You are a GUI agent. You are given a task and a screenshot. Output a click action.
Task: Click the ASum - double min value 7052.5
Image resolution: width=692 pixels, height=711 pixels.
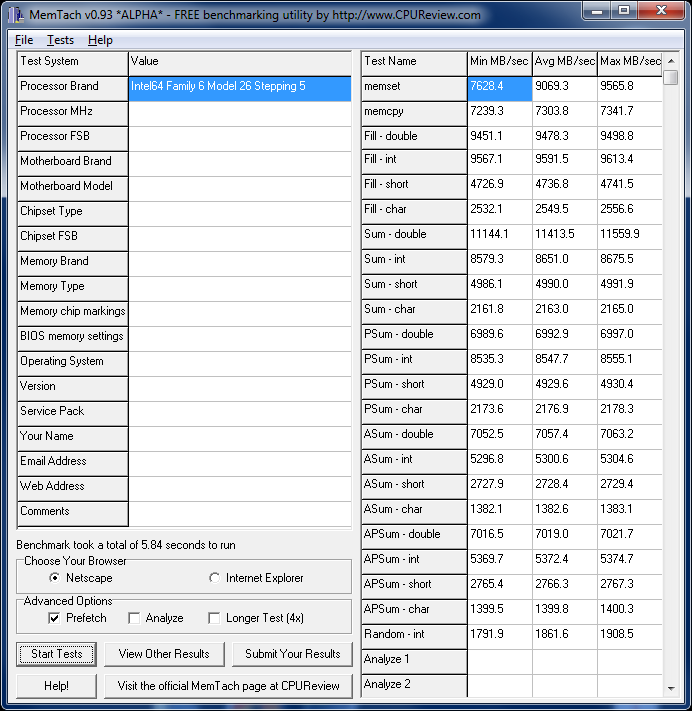point(500,437)
